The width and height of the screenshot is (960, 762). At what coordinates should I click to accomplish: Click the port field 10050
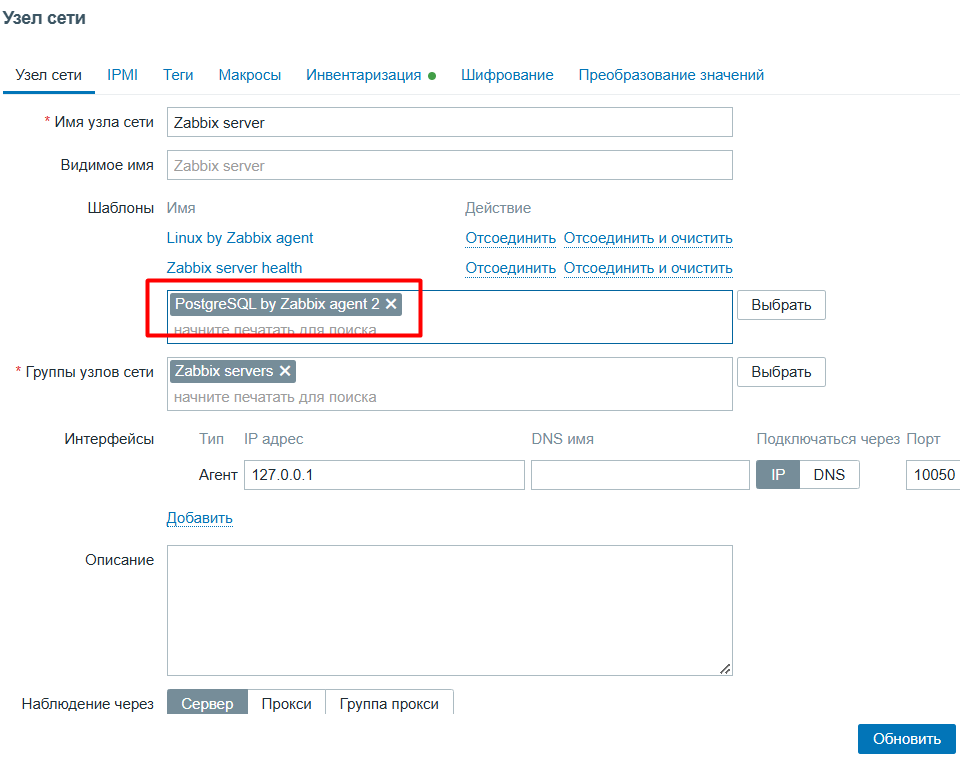click(933, 475)
